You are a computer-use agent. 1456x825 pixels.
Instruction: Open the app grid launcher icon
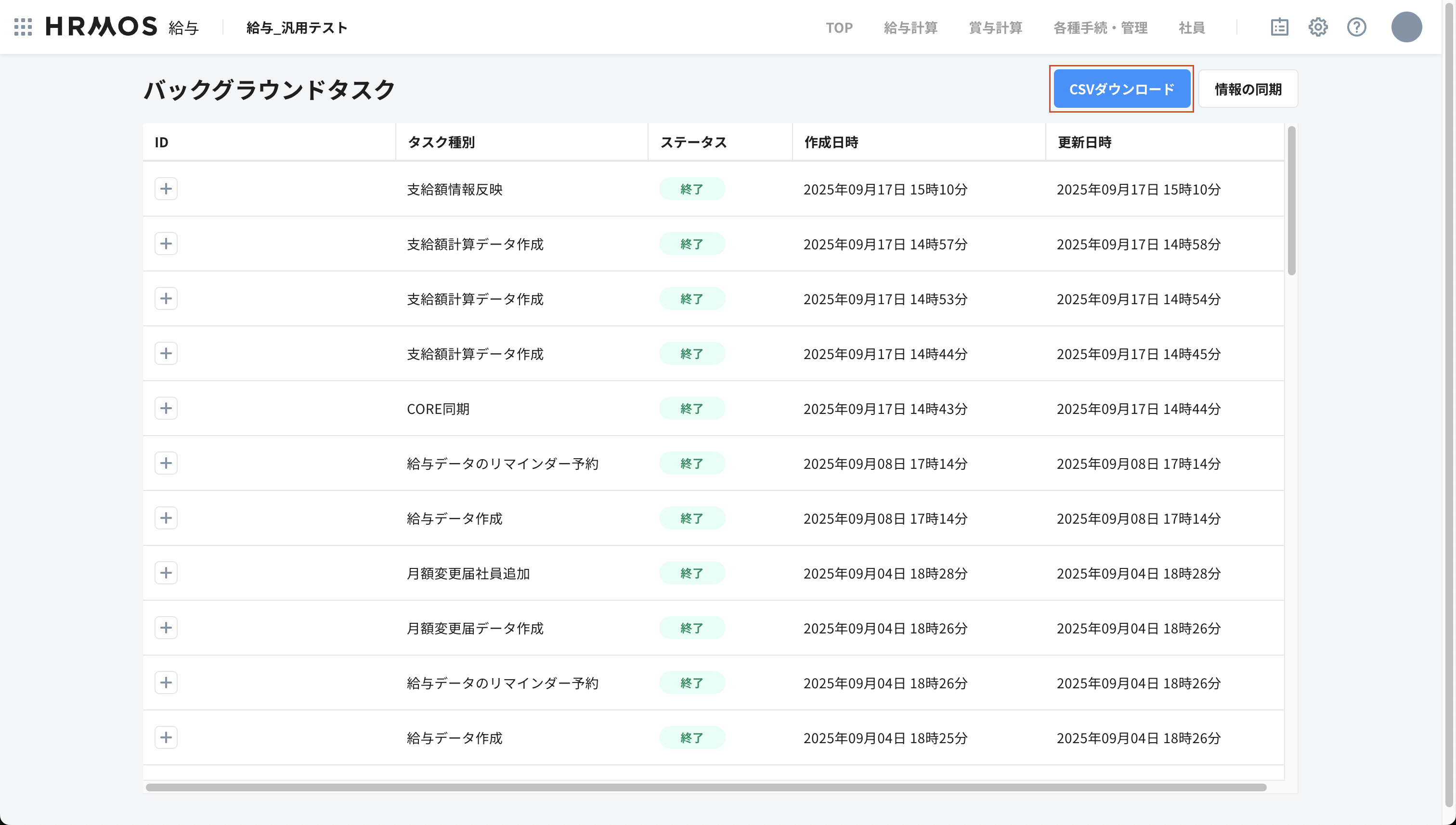point(23,26)
